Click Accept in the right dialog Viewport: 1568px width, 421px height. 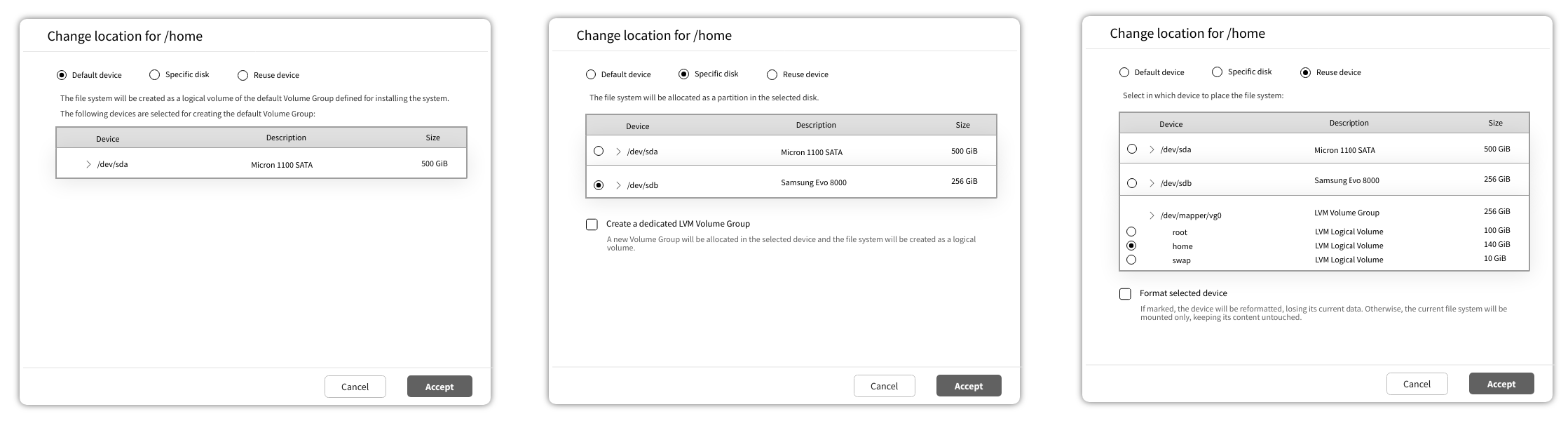coord(1501,384)
